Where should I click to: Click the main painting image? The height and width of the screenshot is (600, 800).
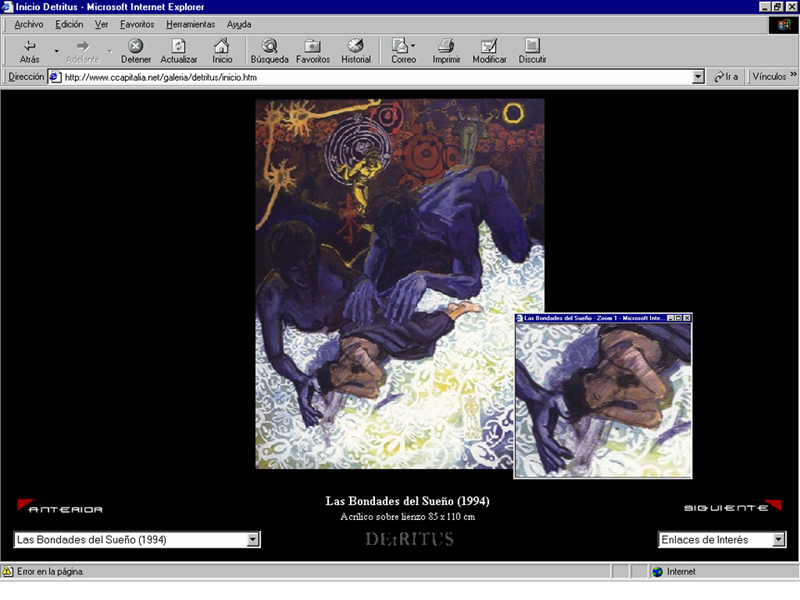click(x=399, y=284)
